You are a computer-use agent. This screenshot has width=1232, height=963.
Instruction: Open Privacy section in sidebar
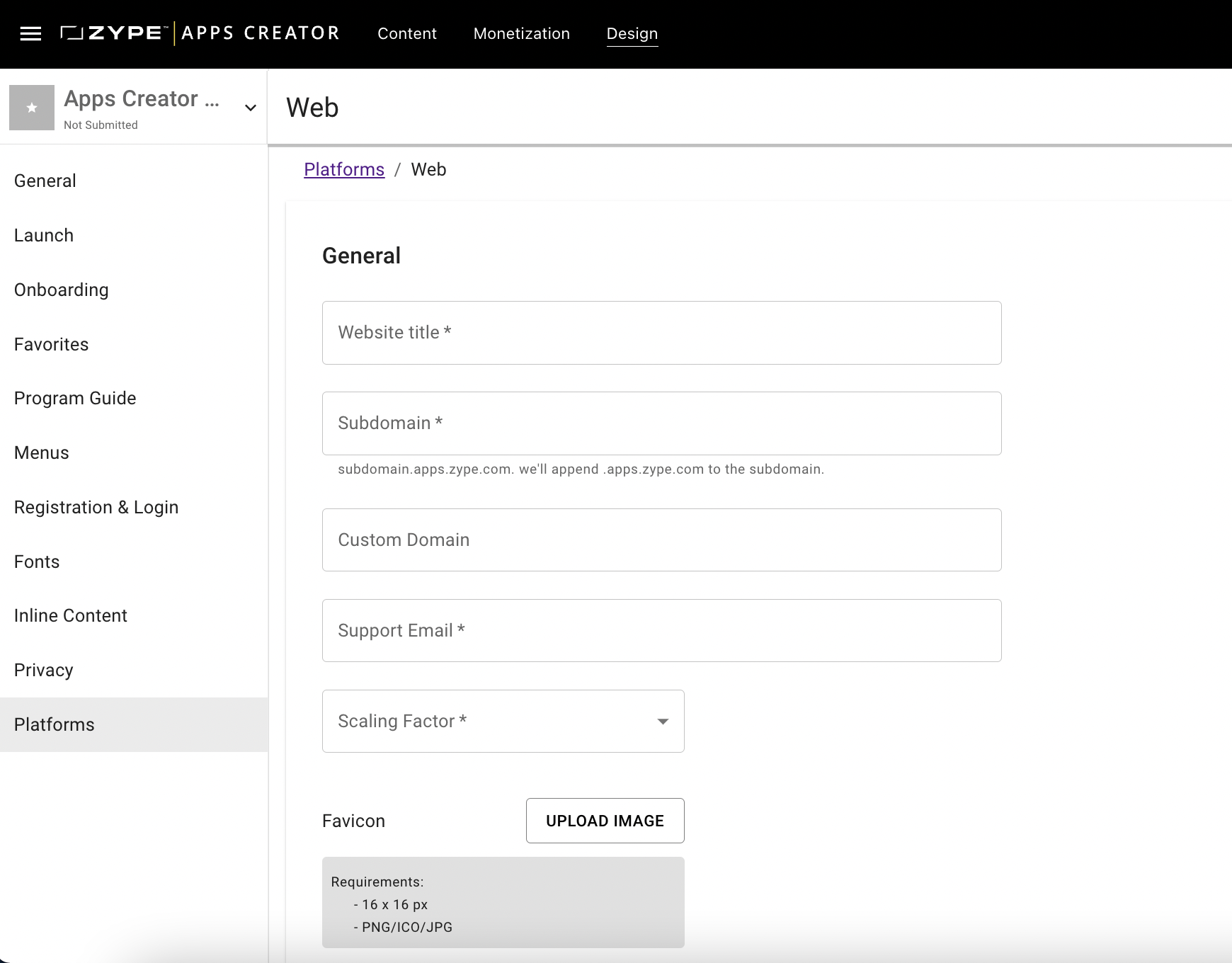134,670
